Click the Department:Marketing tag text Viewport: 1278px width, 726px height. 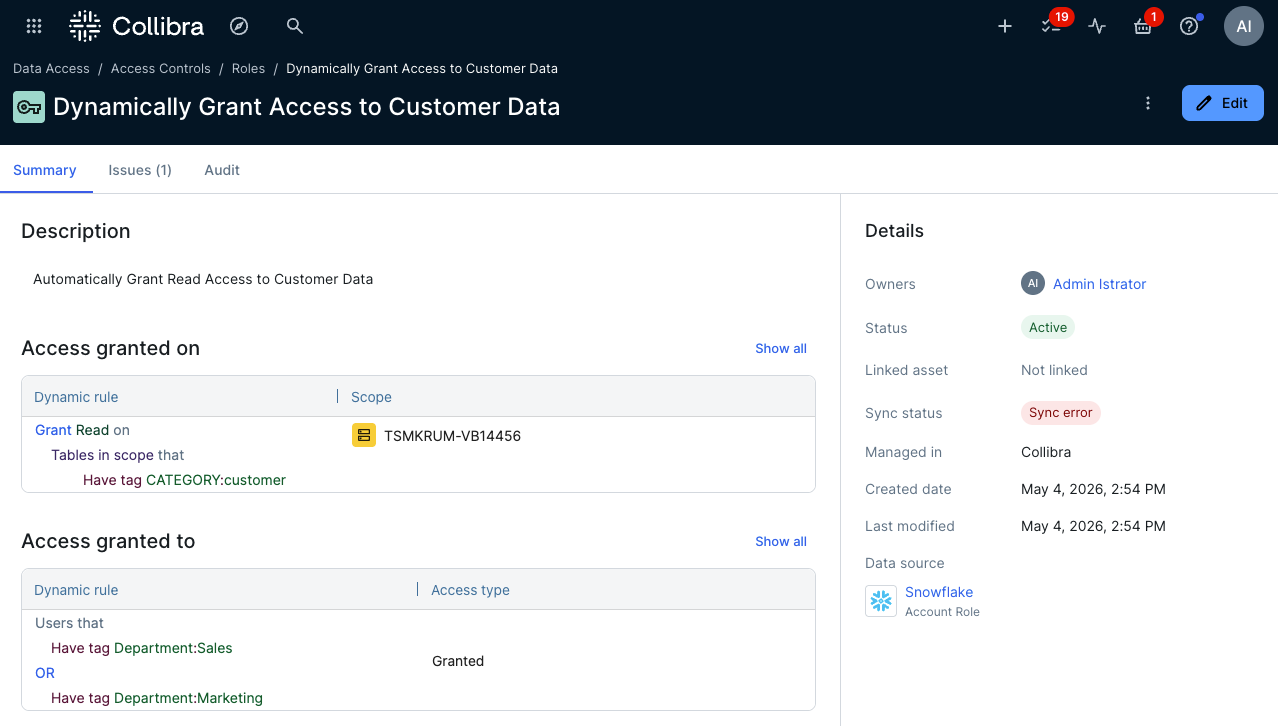[x=188, y=698]
